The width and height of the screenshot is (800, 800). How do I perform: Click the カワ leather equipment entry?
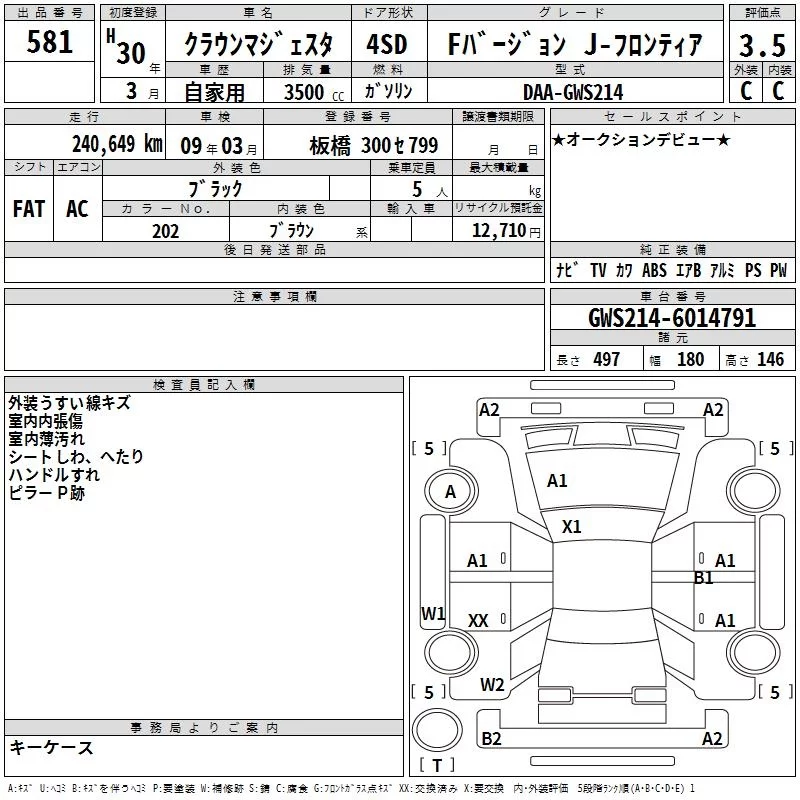click(x=624, y=270)
